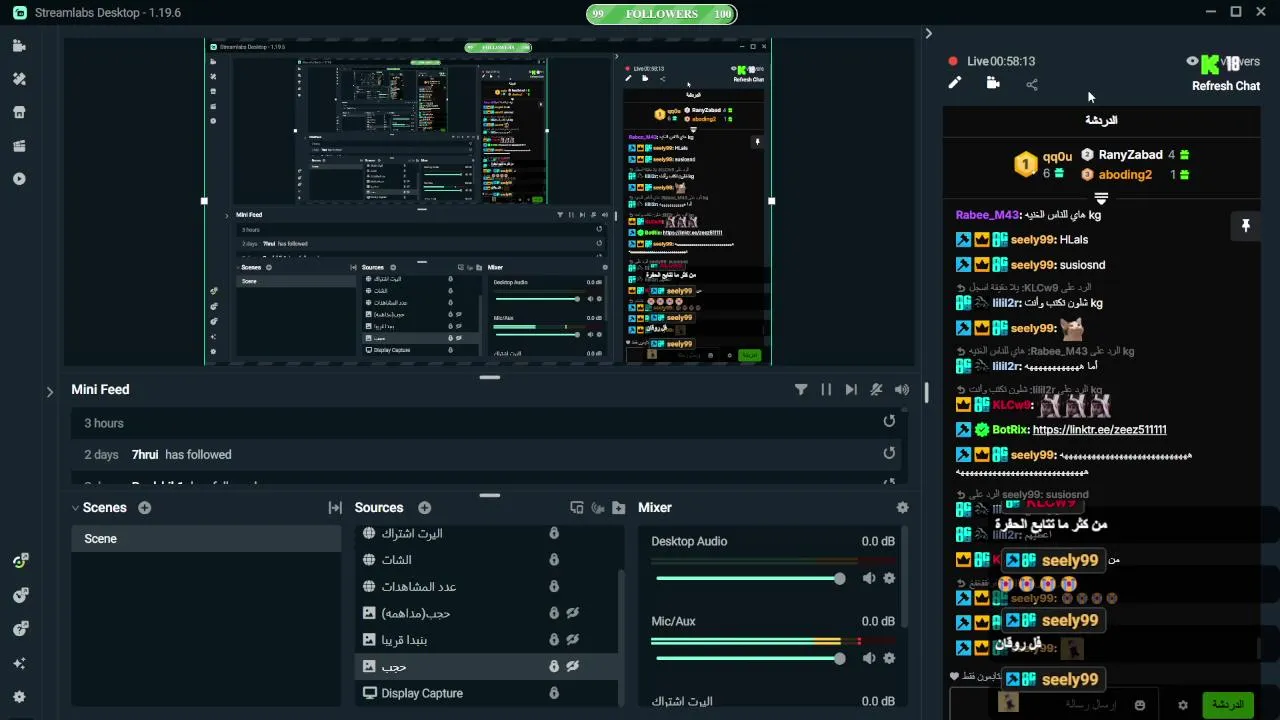Viewport: 1280px width, 720px height.
Task: Open the Dashboard external-link icon in the left sidebar
Action: point(19,562)
